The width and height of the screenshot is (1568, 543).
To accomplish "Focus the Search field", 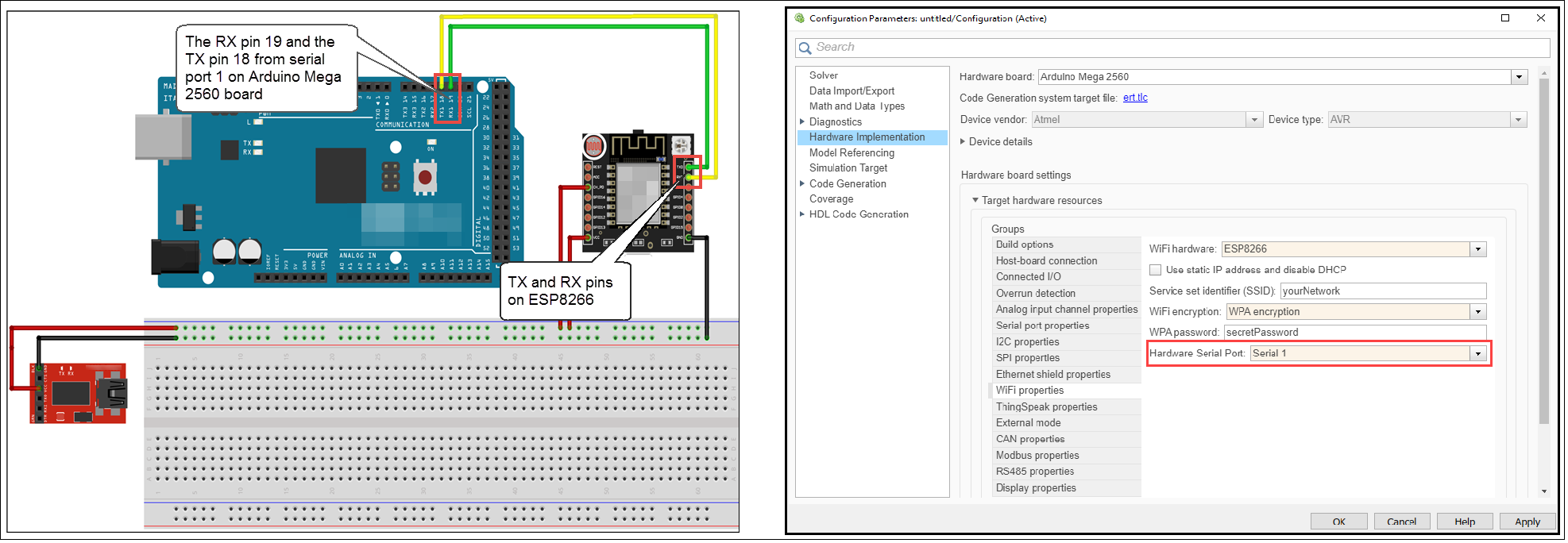I will [1172, 48].
